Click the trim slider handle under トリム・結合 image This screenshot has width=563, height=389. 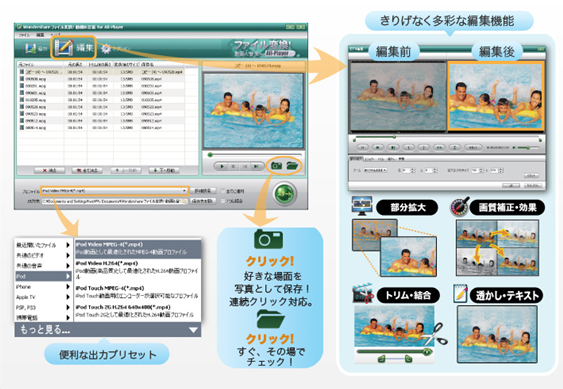426,352
